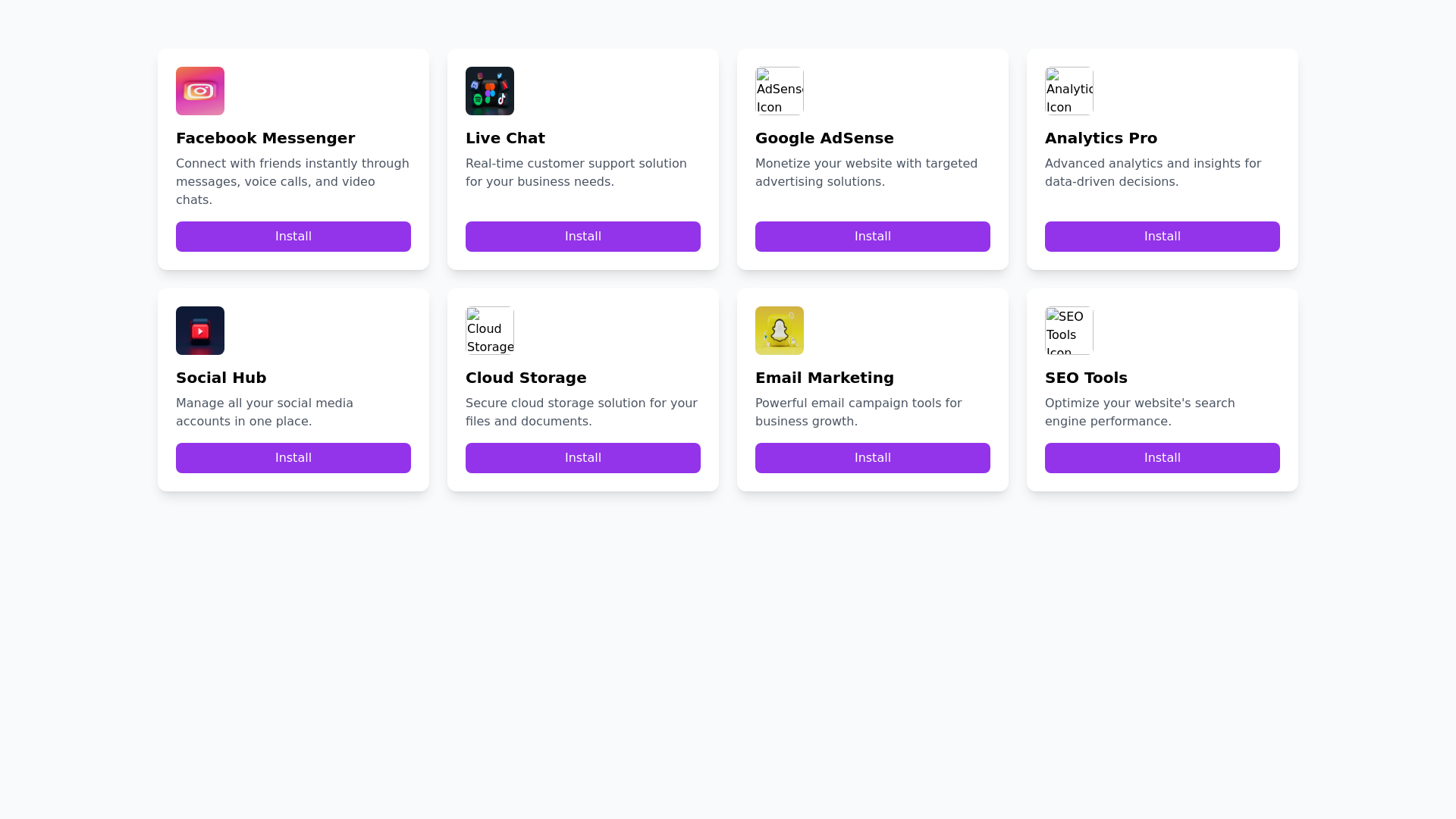The height and width of the screenshot is (819, 1456).
Task: Install the Email Marketing app
Action: tap(872, 457)
